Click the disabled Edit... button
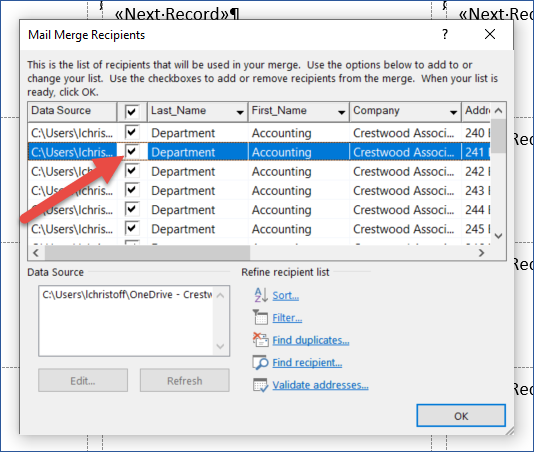The height and width of the screenshot is (452, 534). click(x=83, y=380)
